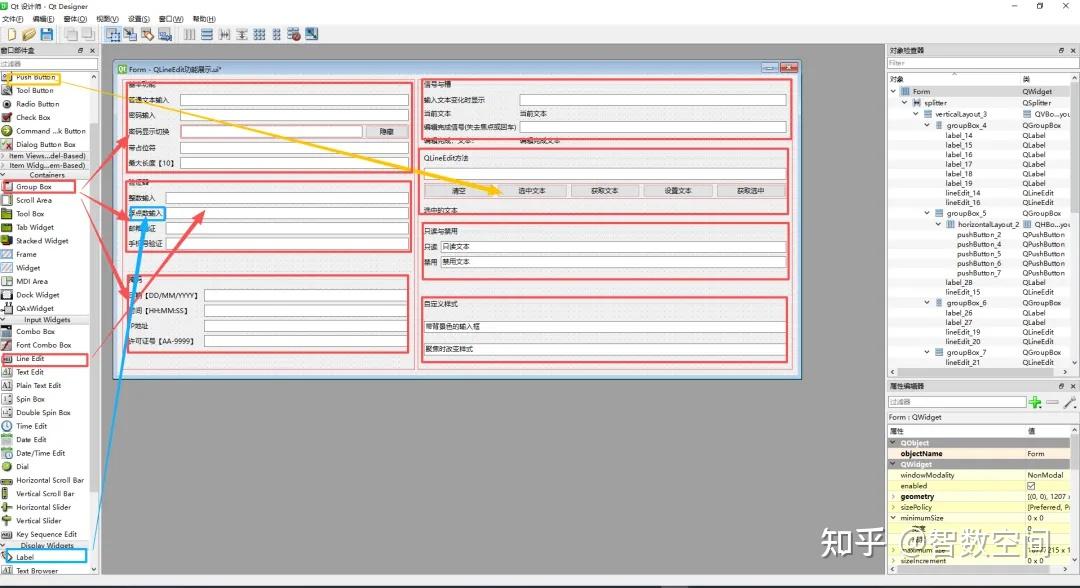Click the Adjust Size toolbar icon

pyautogui.click(x=311, y=33)
